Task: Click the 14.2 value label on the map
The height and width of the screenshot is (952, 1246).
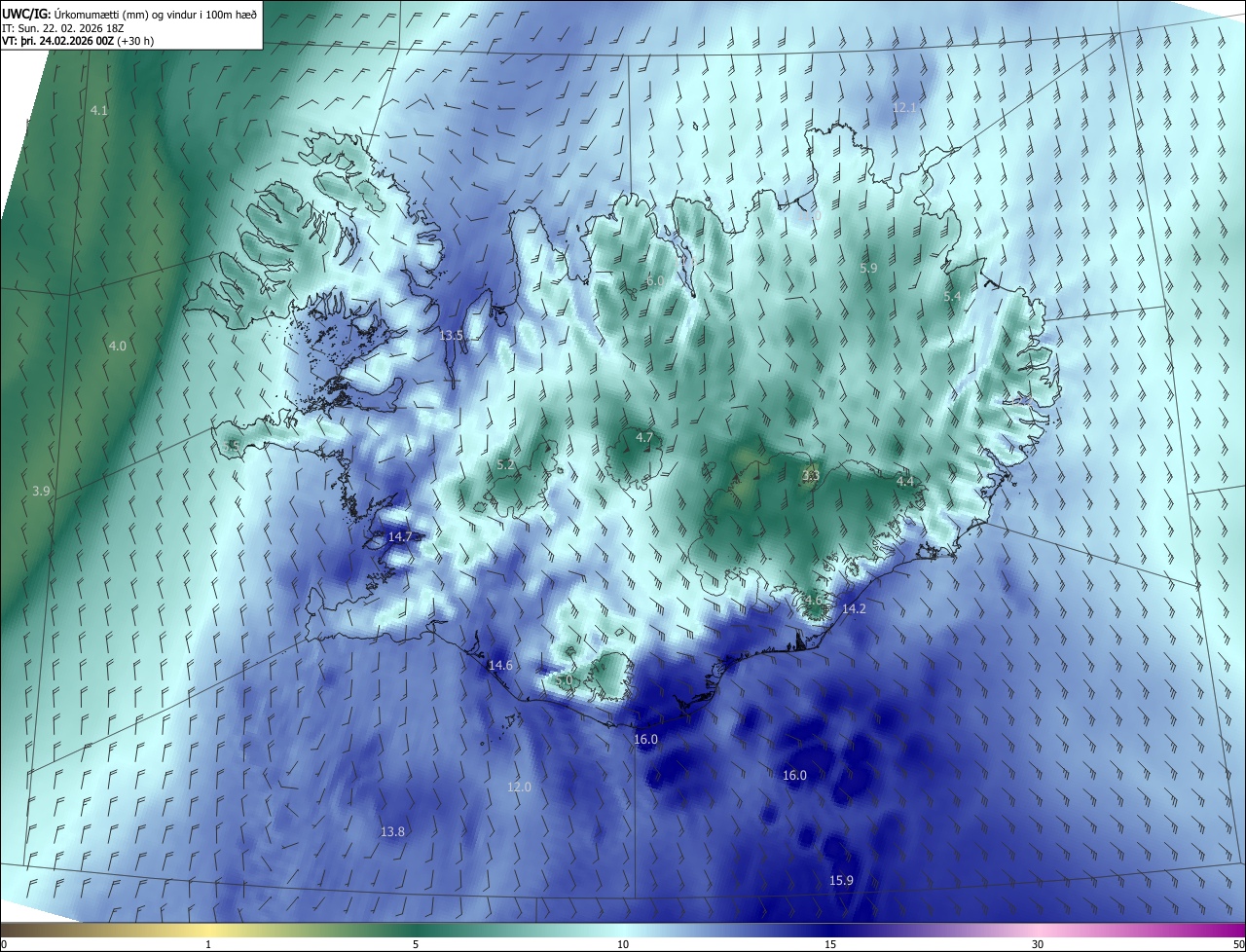Action: 854,609
